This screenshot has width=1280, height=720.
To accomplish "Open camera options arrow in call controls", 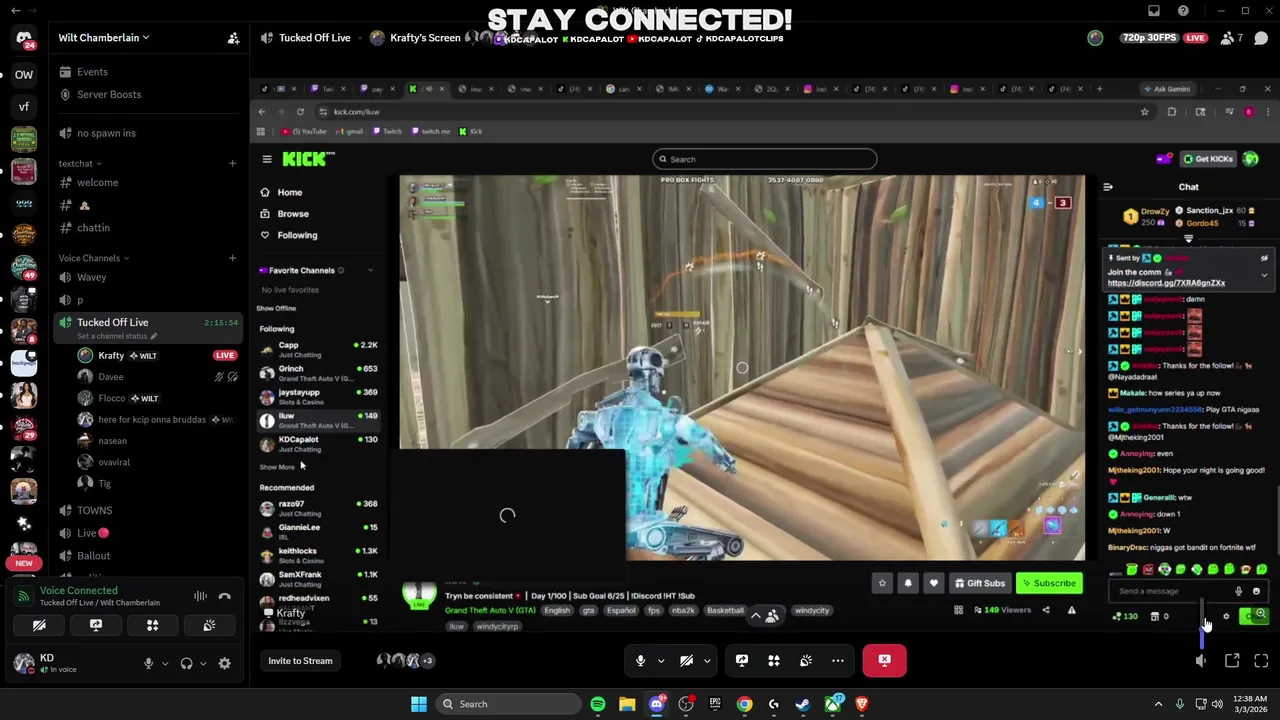I will 707,660.
